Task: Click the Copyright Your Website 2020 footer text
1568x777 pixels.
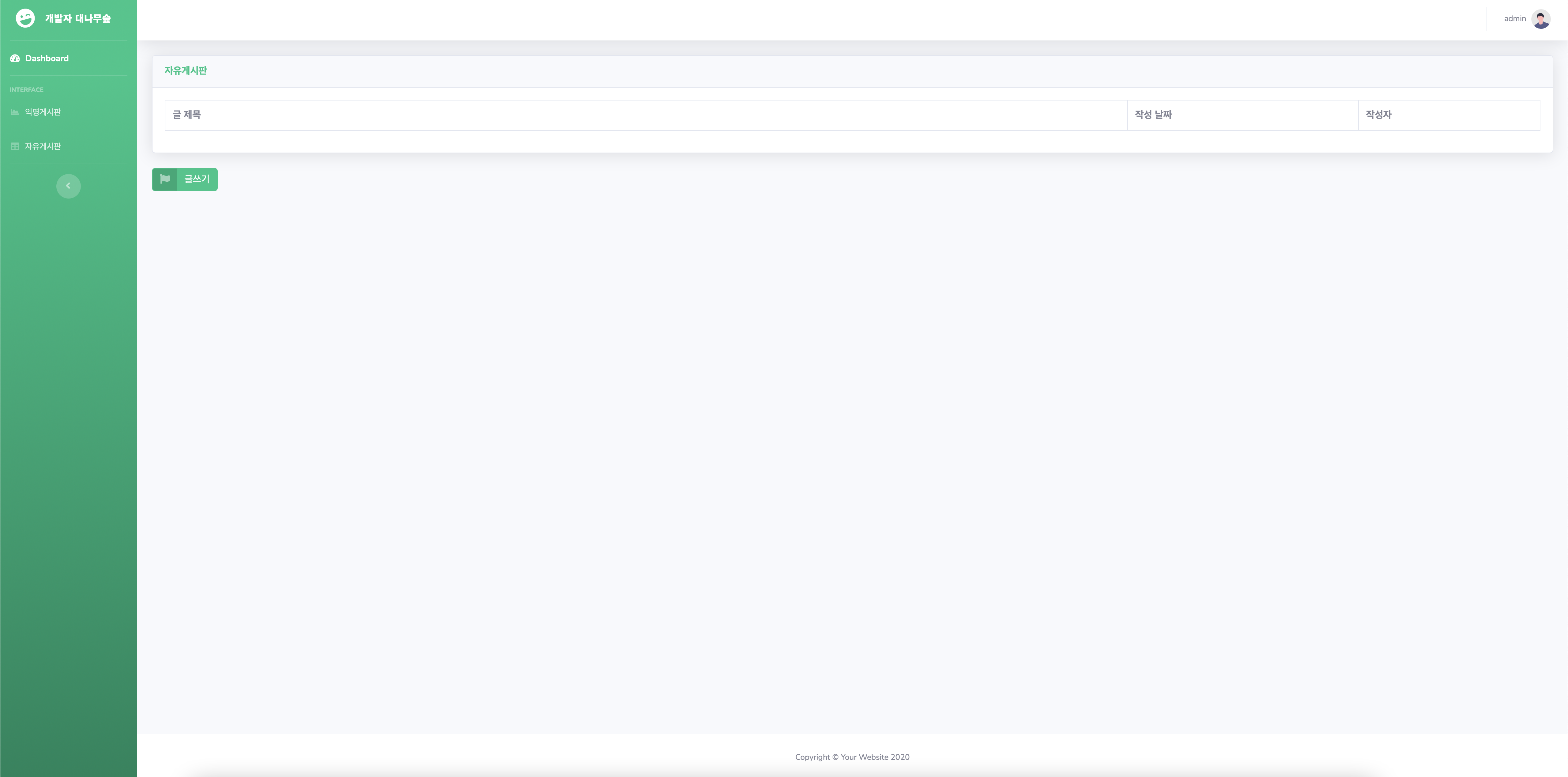Action: [852, 757]
